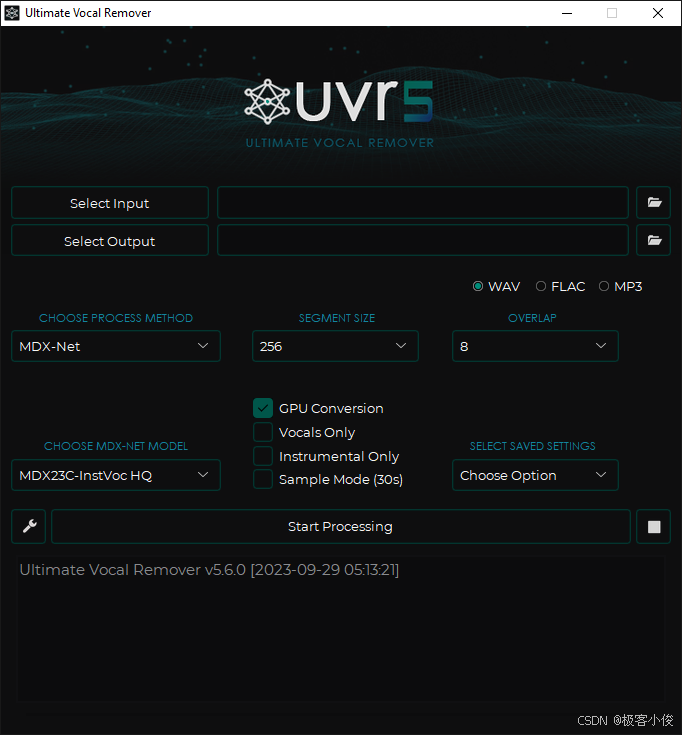
Task: Open the input folder browse icon
Action: [x=653, y=202]
